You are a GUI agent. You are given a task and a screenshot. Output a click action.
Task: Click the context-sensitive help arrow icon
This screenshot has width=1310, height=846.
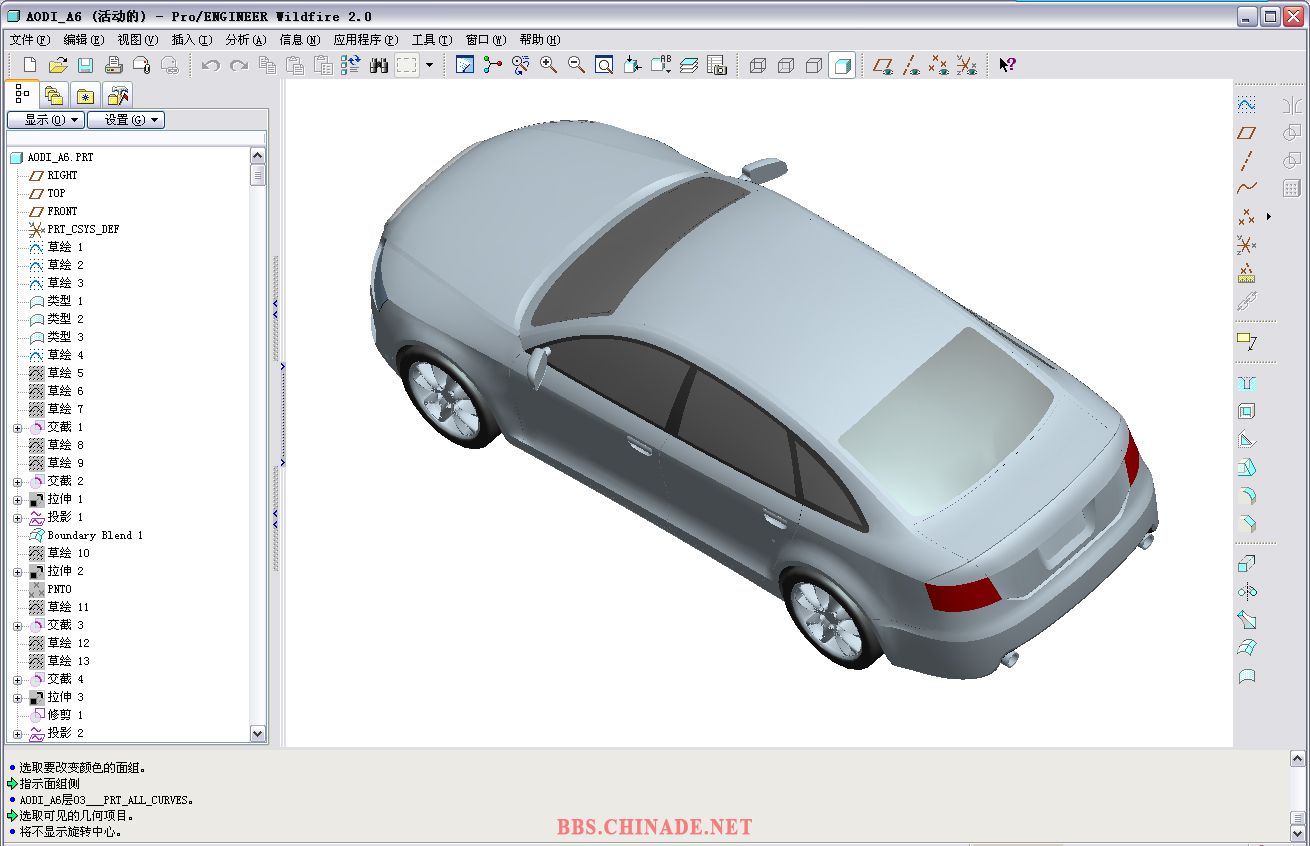[x=1007, y=65]
